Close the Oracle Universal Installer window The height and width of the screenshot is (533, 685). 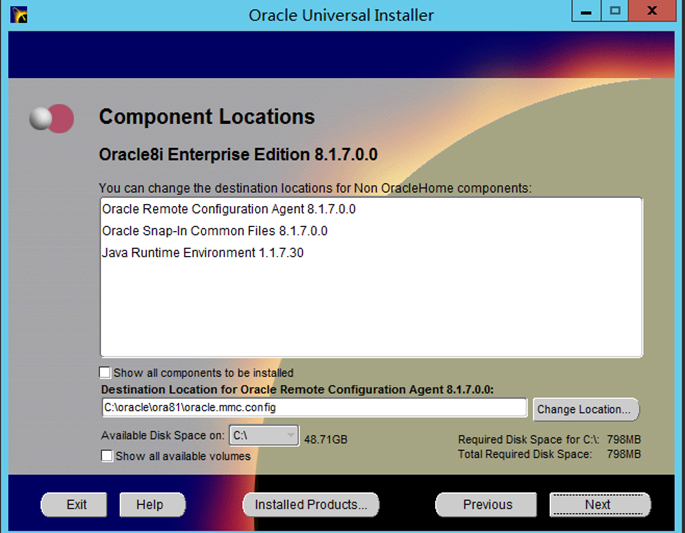click(652, 10)
